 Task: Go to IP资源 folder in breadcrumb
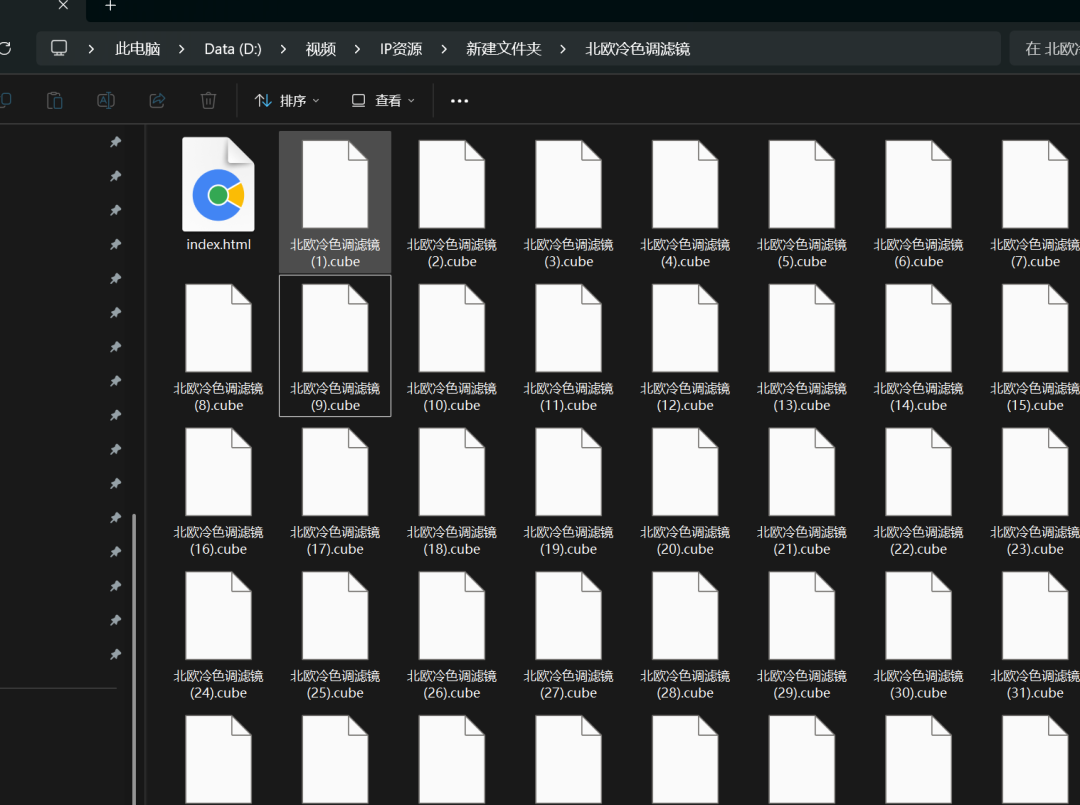click(x=400, y=49)
